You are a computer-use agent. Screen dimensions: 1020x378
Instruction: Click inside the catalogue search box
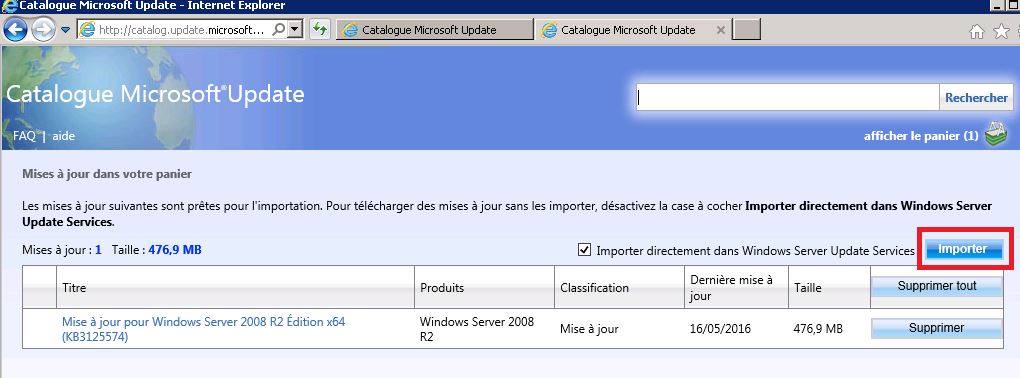click(787, 97)
